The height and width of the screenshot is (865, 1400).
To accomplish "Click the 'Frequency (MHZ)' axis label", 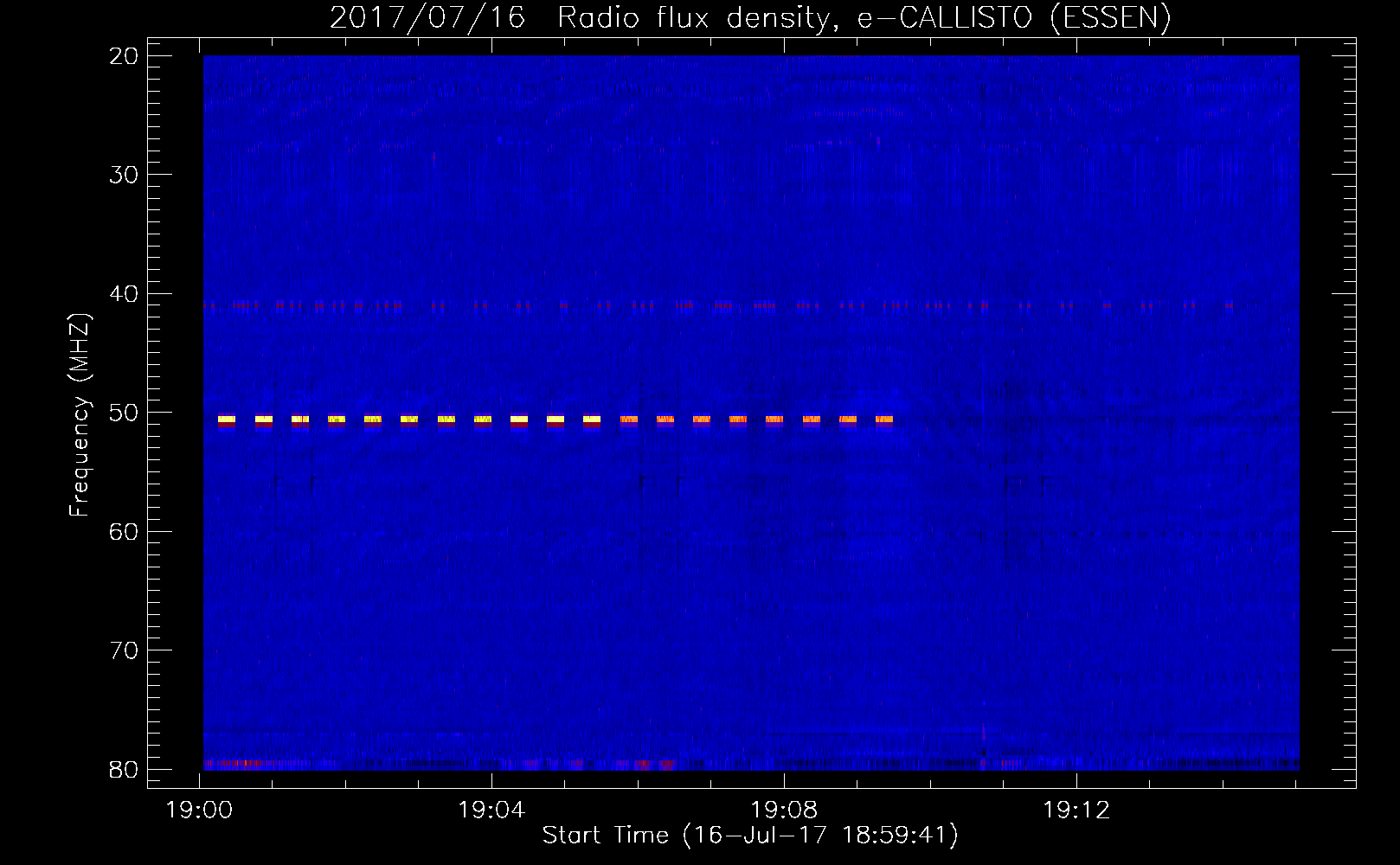I will click(80, 415).
